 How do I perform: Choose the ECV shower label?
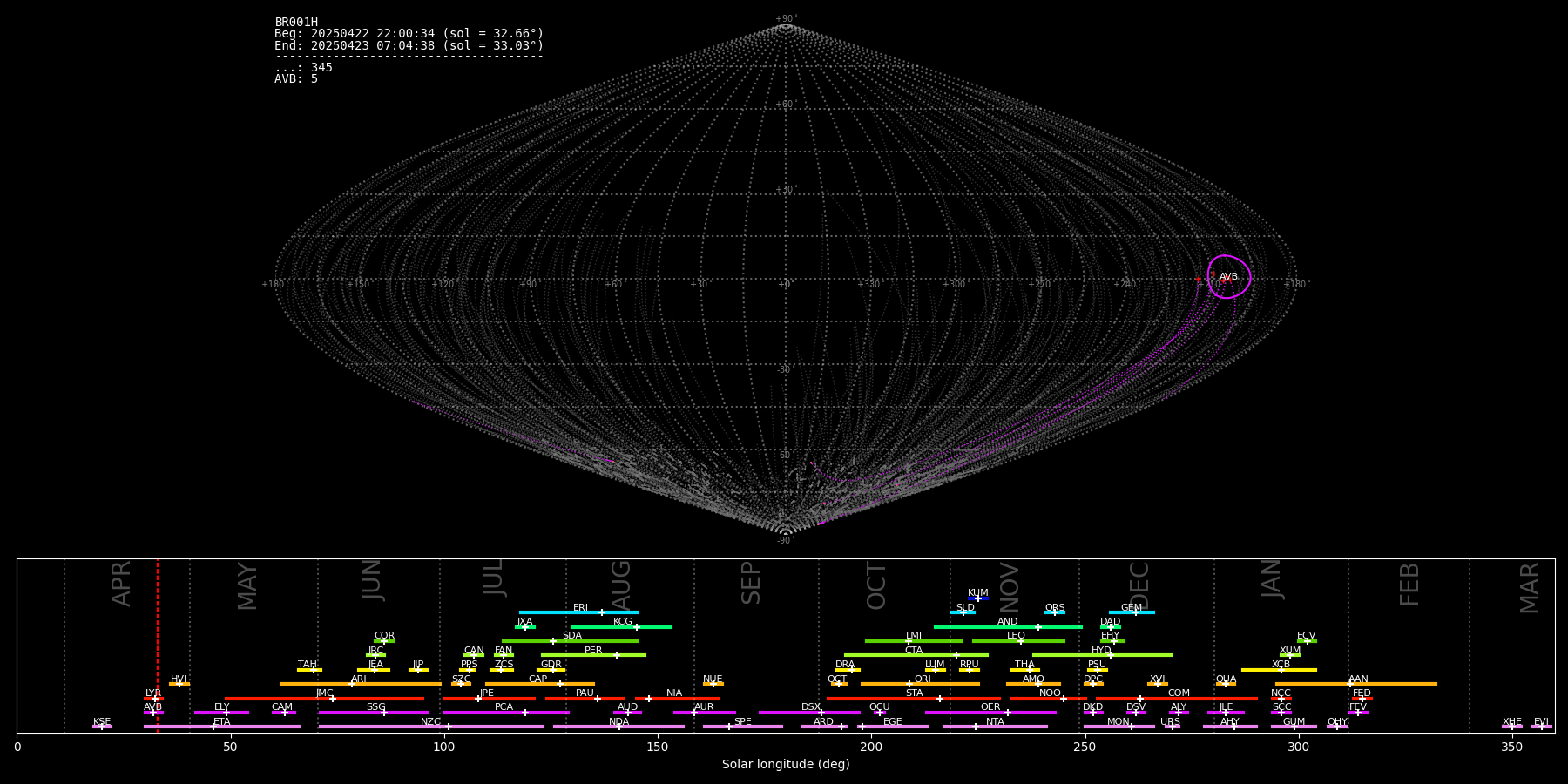1307,636
